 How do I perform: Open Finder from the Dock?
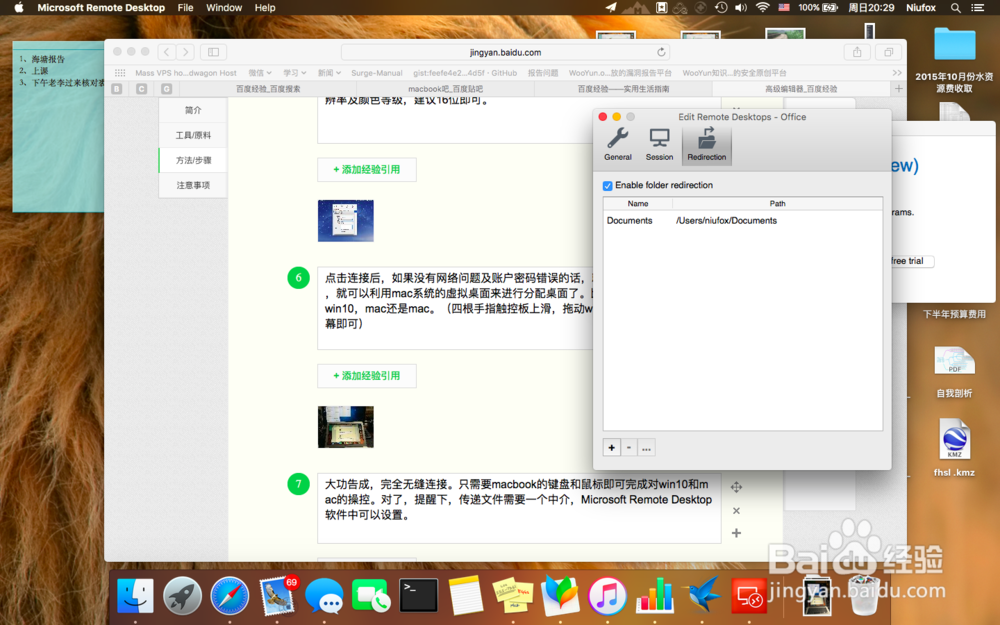(x=135, y=596)
